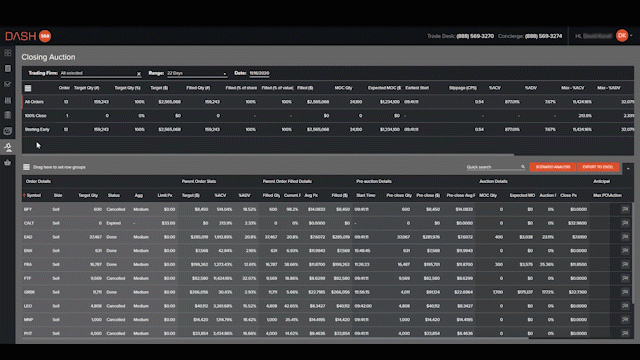This screenshot has height=360, width=640.
Task: Open the action icon for the LEO row
Action: (x=625, y=306)
